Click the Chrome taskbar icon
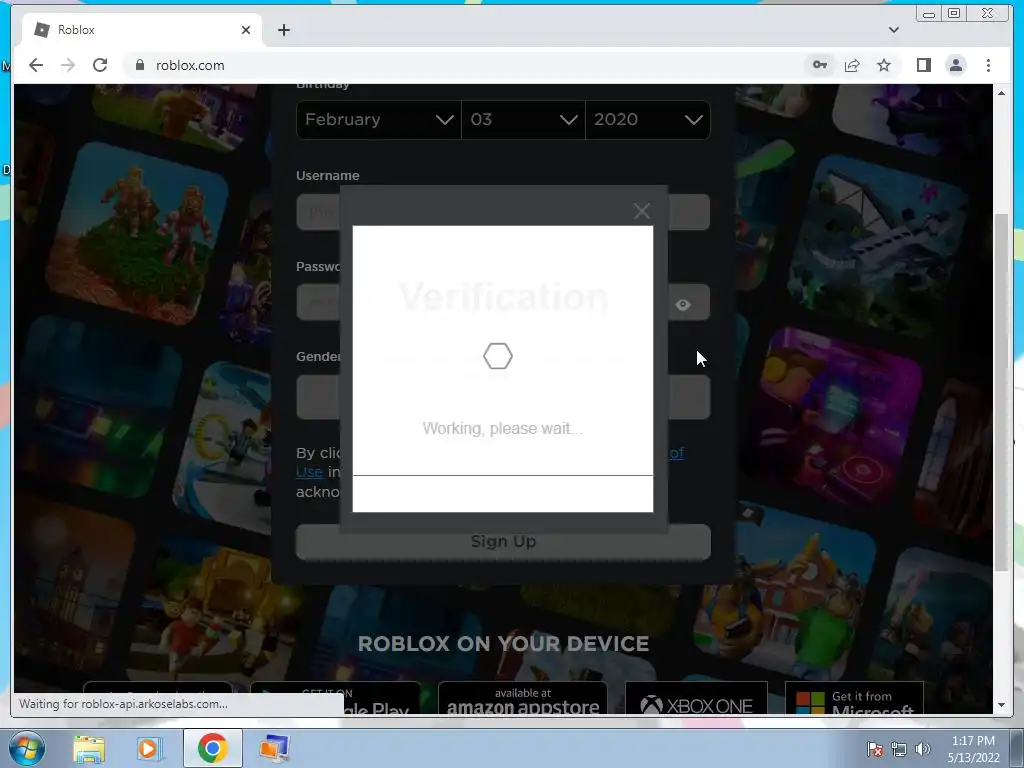The height and width of the screenshot is (768, 1024). coord(212,748)
